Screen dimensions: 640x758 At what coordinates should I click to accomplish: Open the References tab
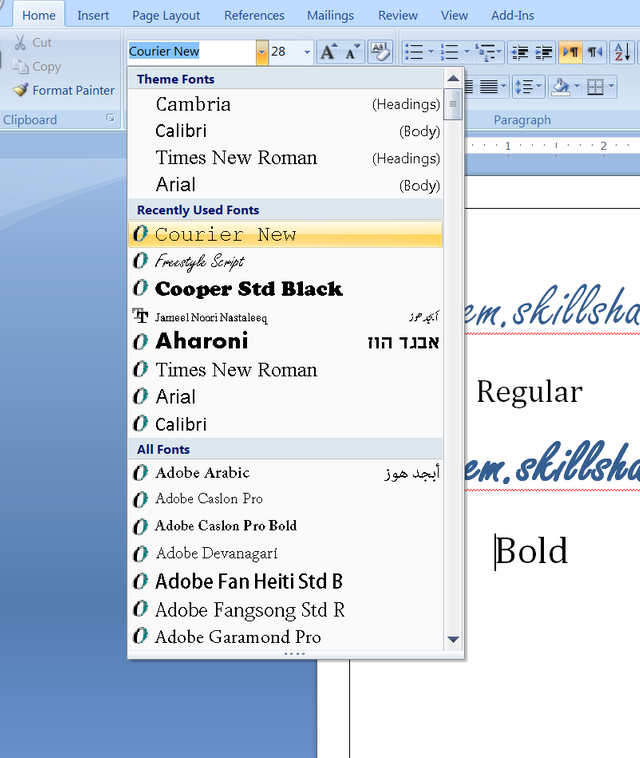(254, 15)
